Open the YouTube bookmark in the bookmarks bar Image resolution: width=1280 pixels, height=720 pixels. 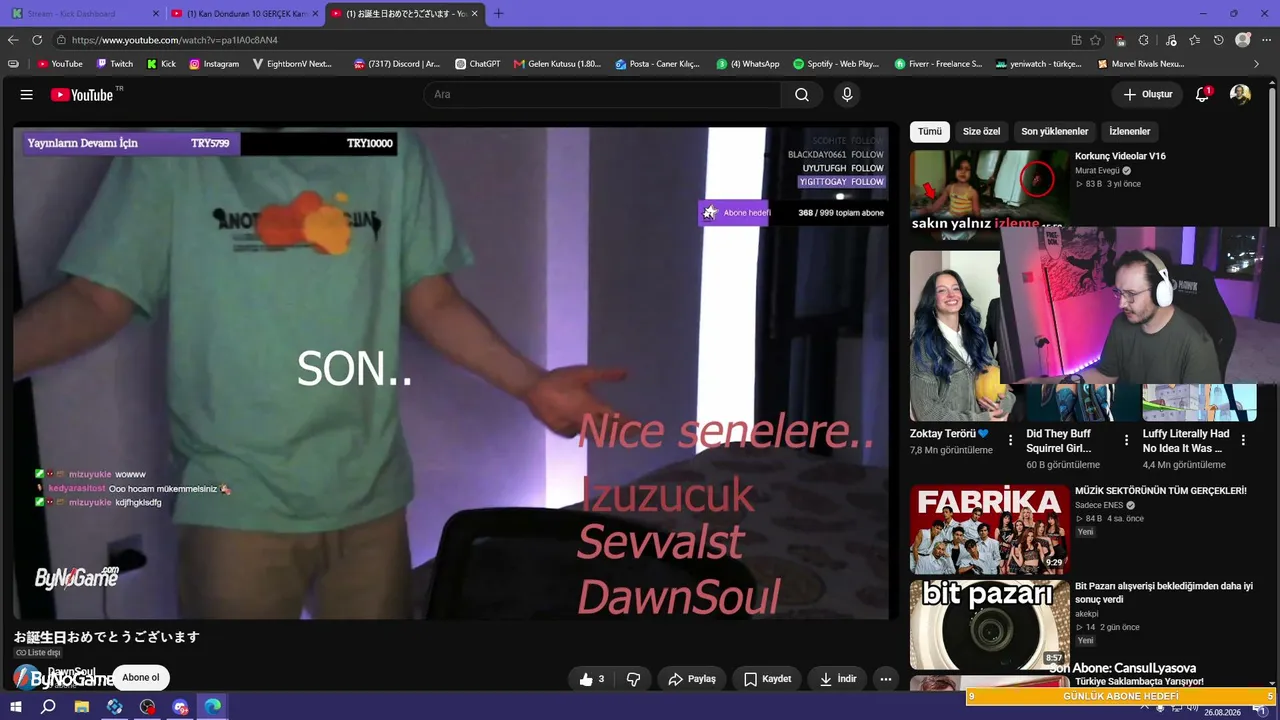[x=60, y=64]
